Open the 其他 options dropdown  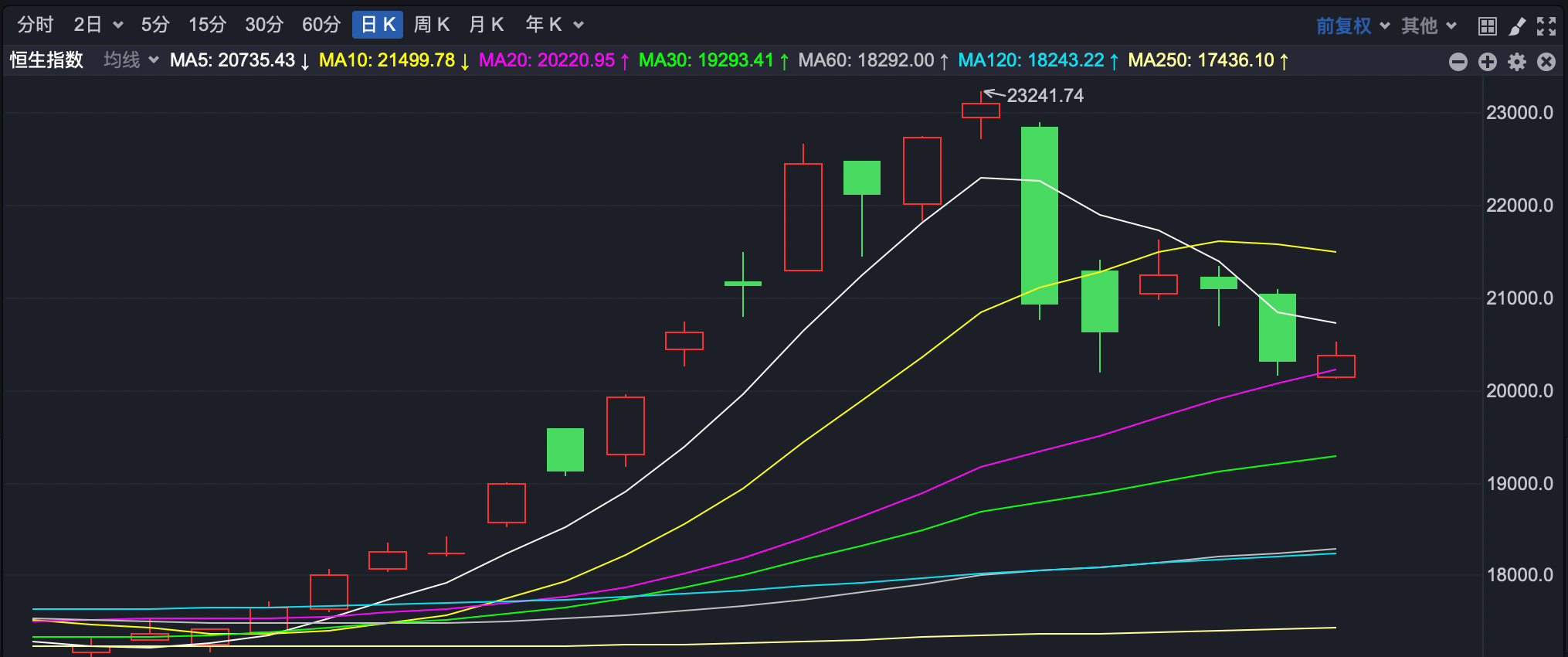tap(1429, 26)
